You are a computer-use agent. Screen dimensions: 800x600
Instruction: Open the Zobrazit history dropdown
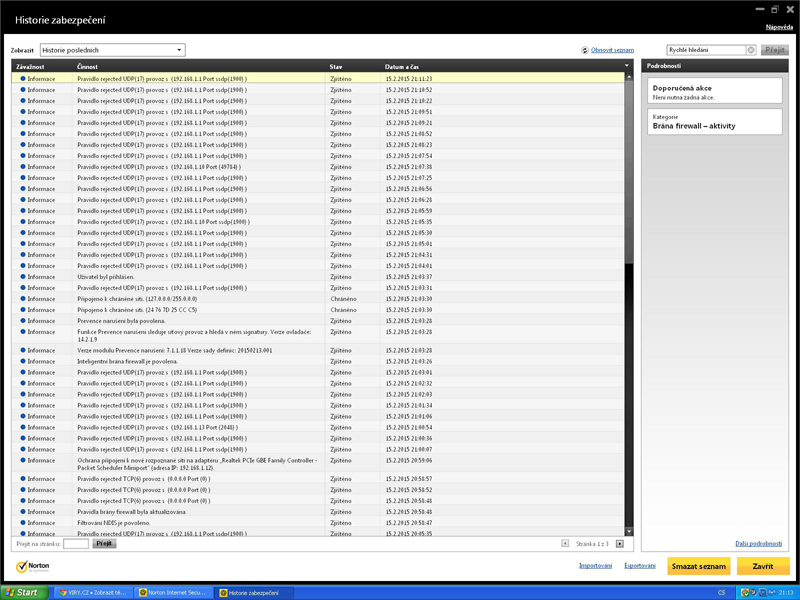(x=112, y=50)
